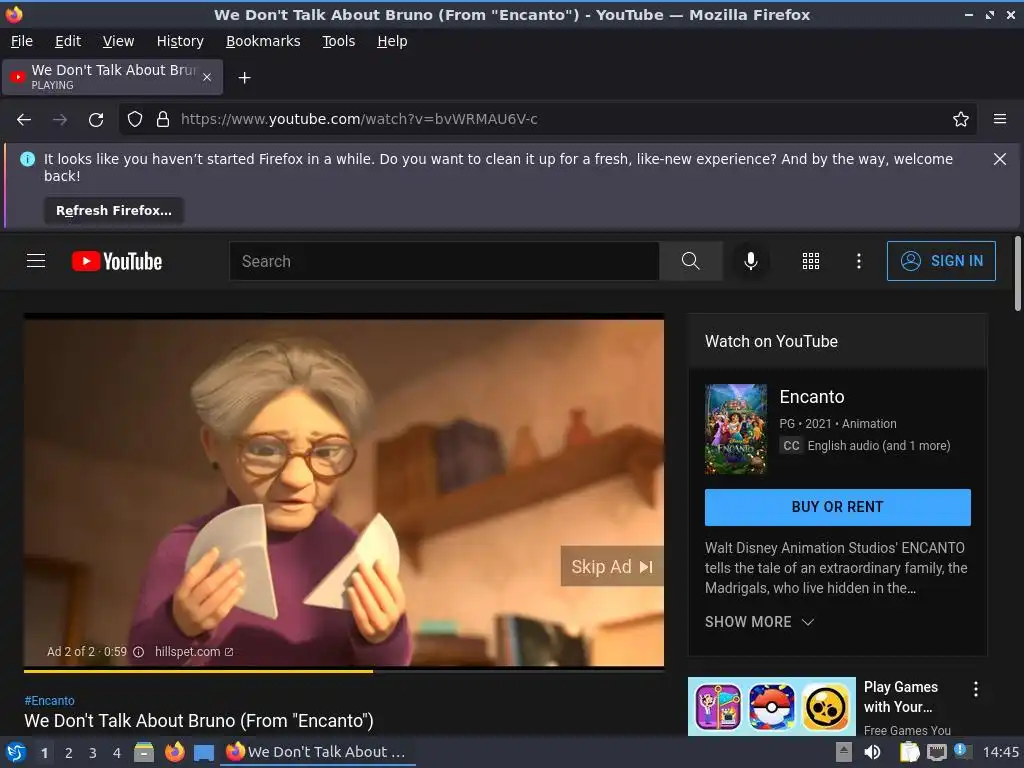
Task: Switch to workspace 4
Action: (117, 753)
